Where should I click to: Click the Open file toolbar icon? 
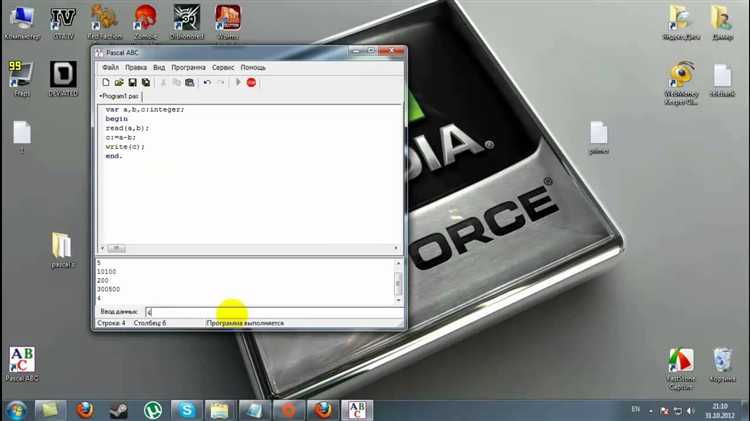coord(119,82)
